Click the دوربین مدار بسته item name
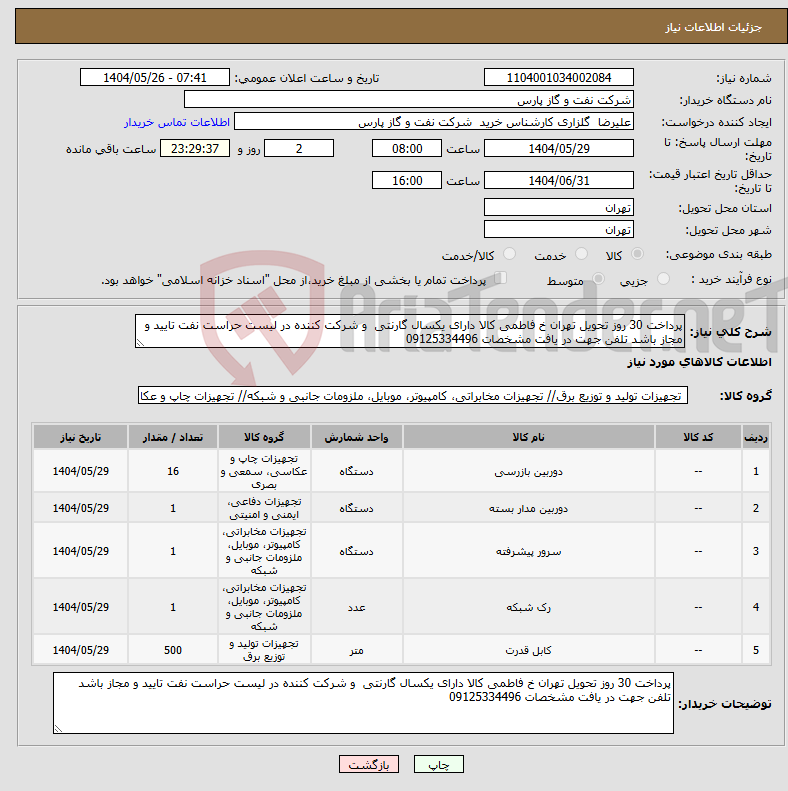 [x=529, y=508]
